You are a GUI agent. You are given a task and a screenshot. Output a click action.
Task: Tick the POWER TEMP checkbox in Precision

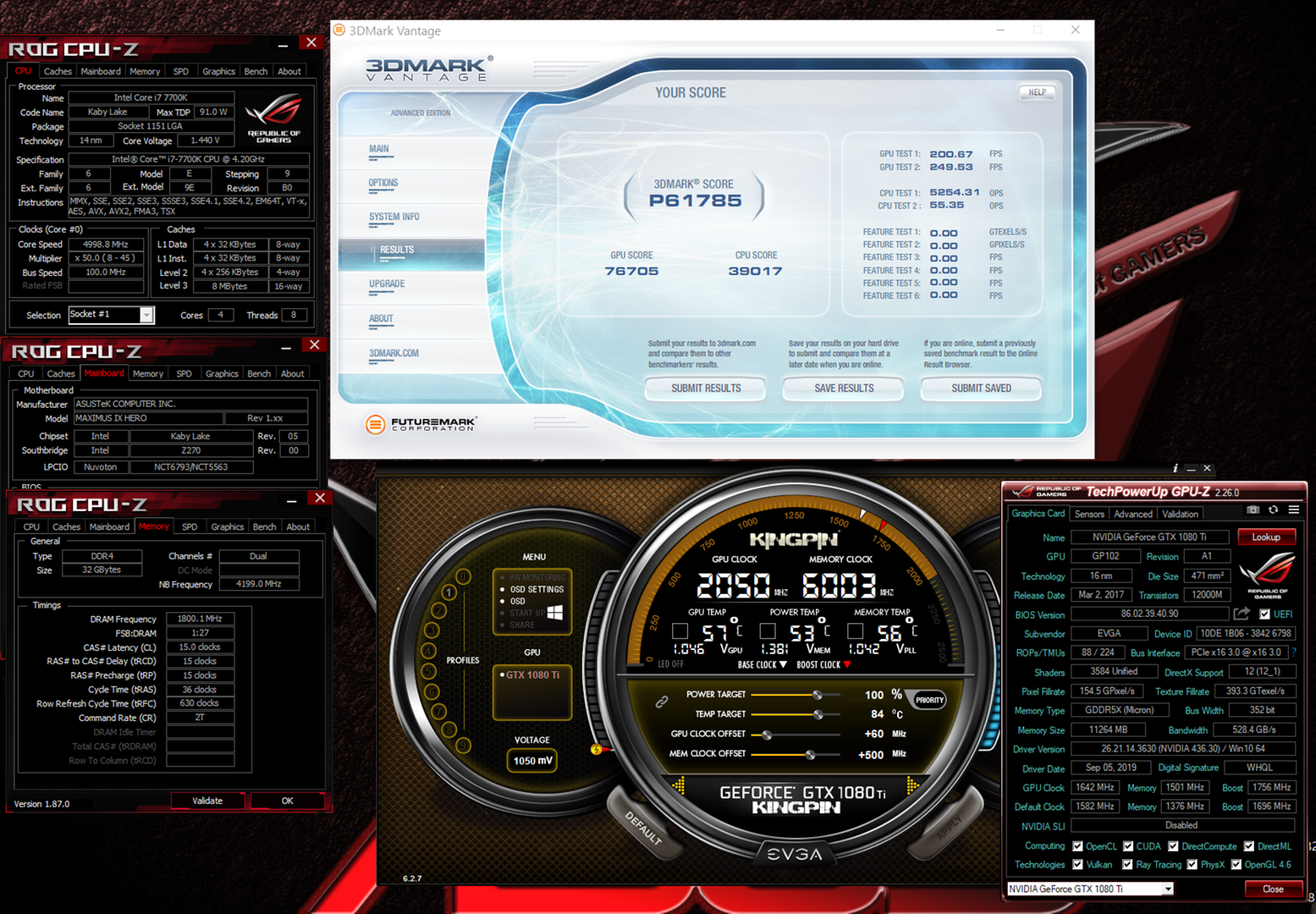[x=768, y=630]
